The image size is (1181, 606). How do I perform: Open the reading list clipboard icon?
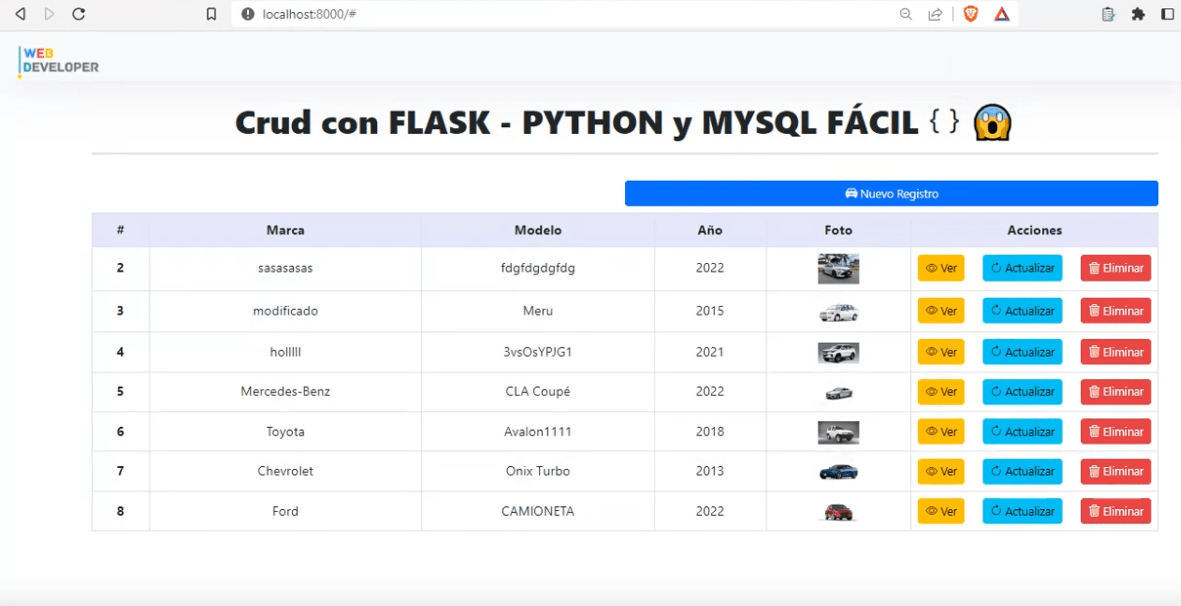coord(1106,14)
